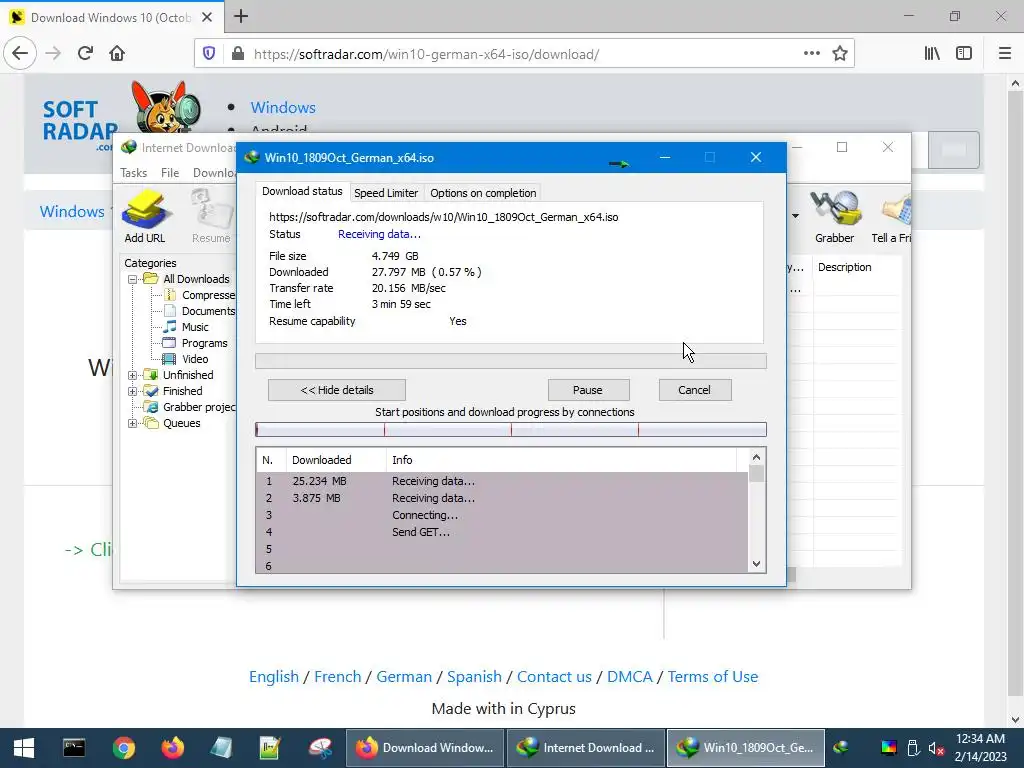Select the Video category
The height and width of the screenshot is (768, 1024).
click(195, 359)
